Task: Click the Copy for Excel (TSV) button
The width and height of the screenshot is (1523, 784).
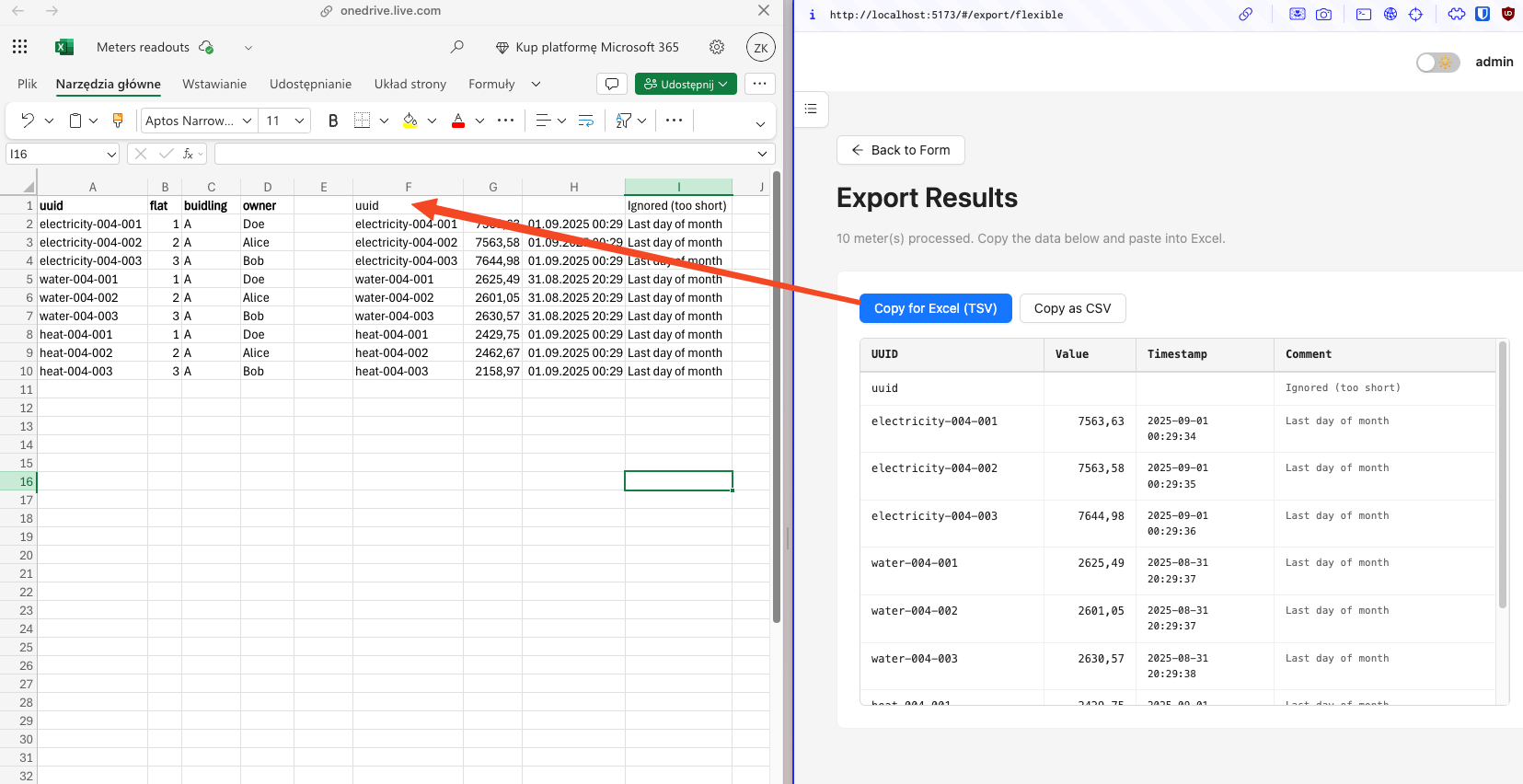Action: coord(935,308)
